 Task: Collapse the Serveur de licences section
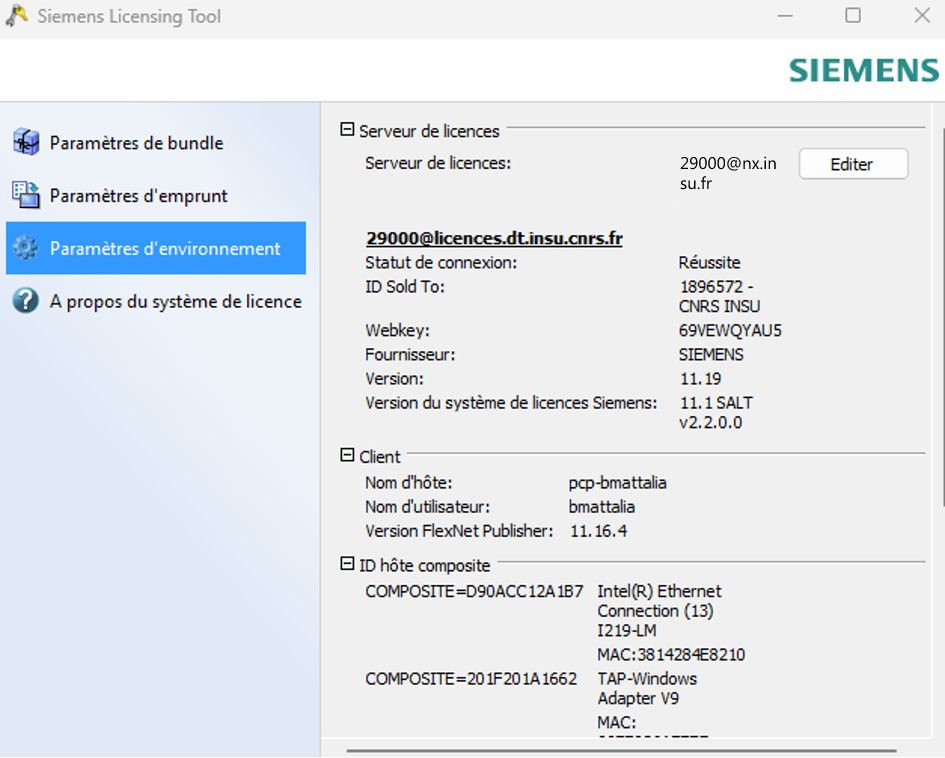tap(347, 129)
